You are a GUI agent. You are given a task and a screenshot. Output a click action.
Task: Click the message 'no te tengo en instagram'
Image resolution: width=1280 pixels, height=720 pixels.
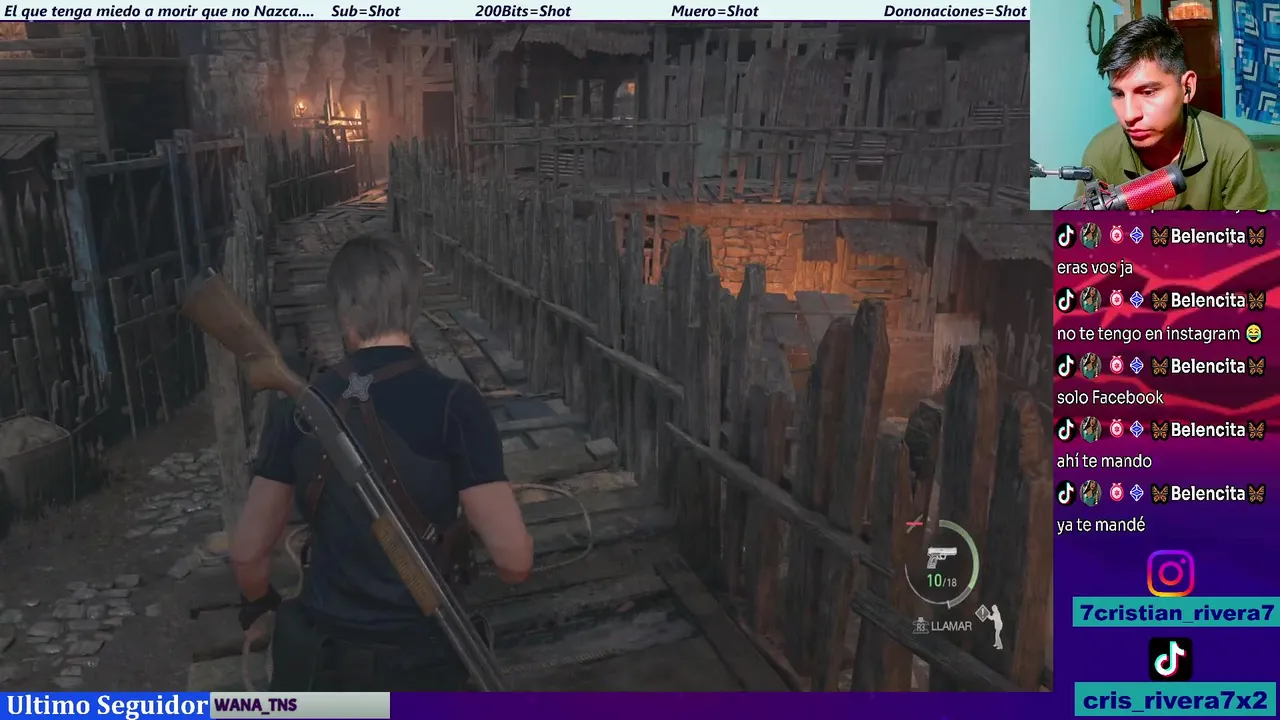point(1149,334)
